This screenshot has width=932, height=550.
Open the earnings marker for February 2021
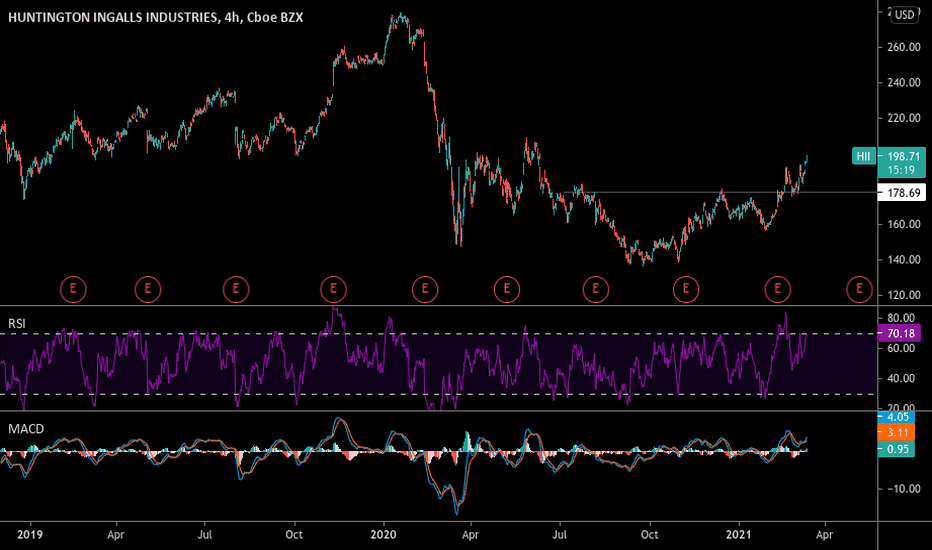(x=777, y=290)
